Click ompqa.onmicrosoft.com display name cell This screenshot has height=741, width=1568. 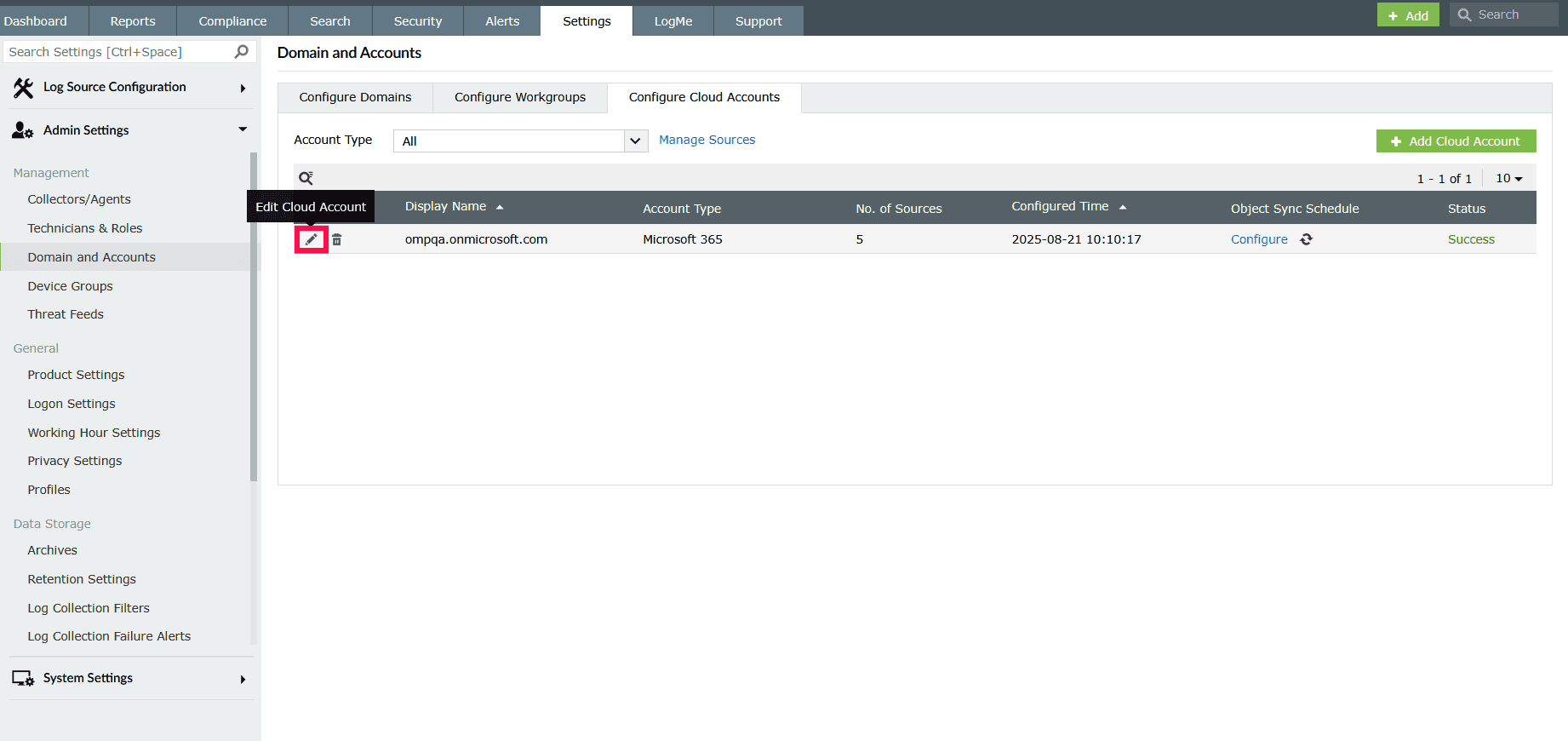[x=476, y=239]
